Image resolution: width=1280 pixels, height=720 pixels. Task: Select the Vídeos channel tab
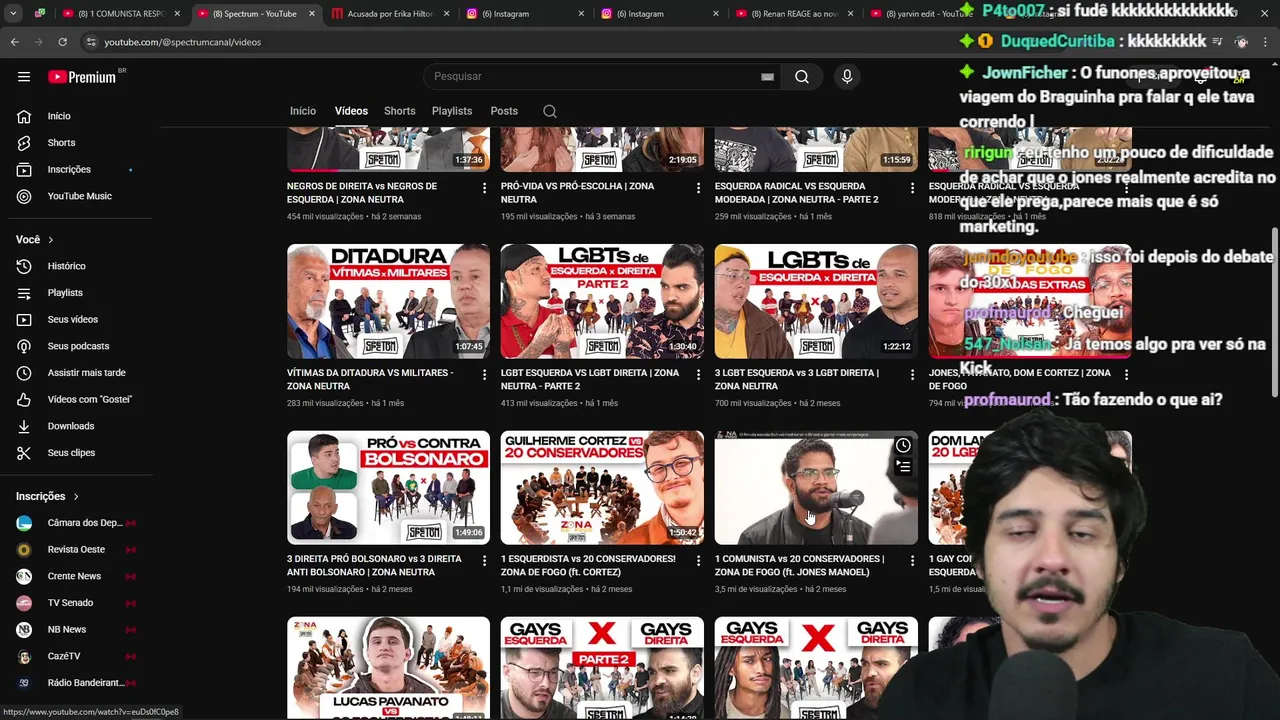pos(351,111)
